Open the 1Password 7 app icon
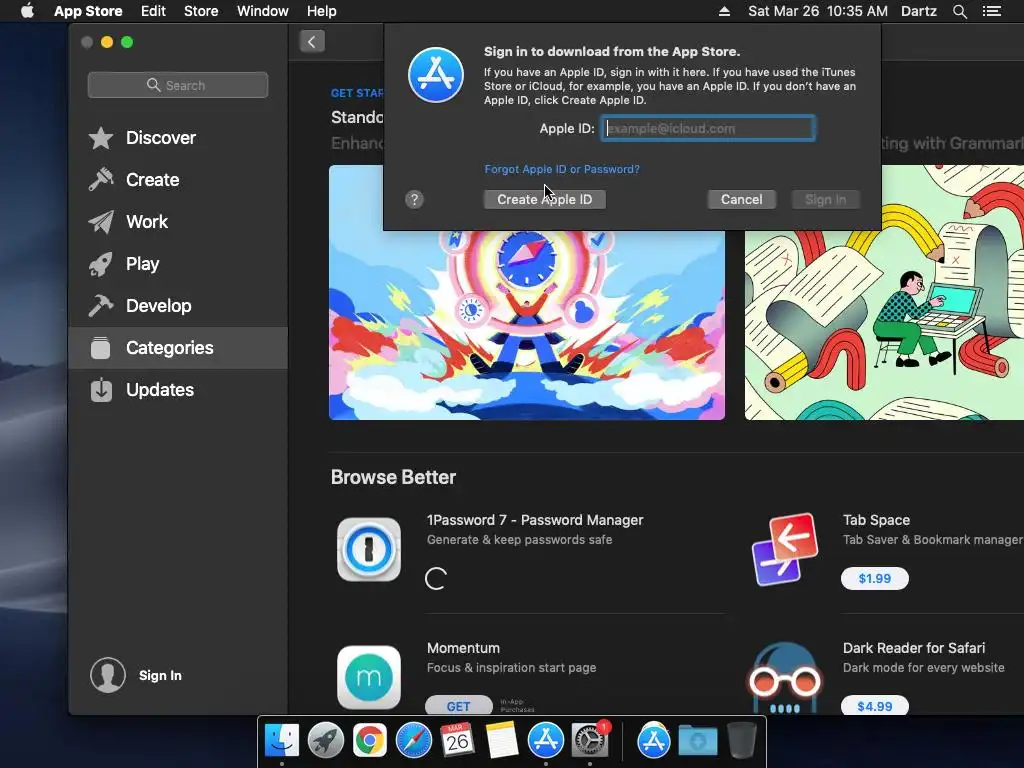Screen dimensions: 1024x768 point(369,549)
